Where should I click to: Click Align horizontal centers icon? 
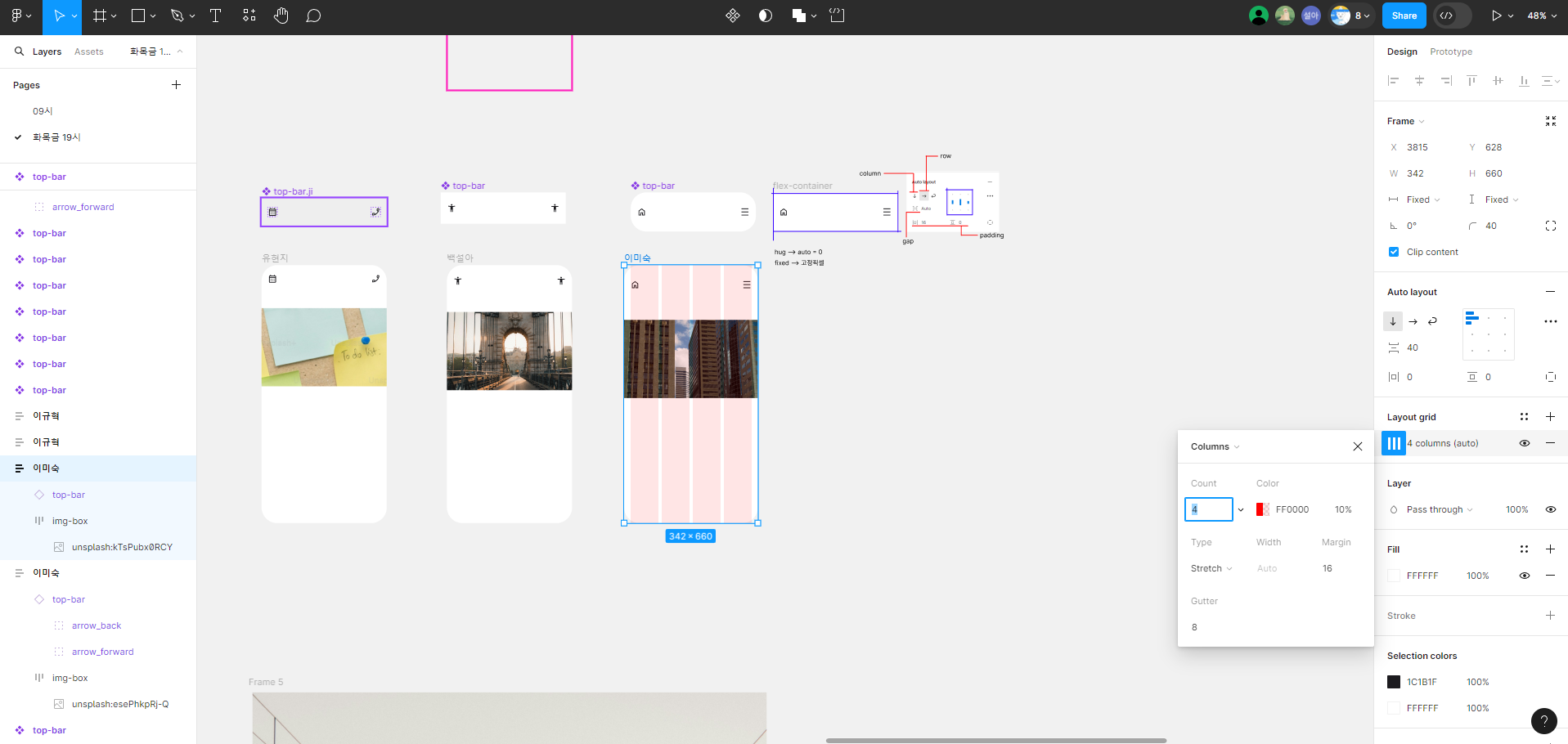(x=1420, y=81)
